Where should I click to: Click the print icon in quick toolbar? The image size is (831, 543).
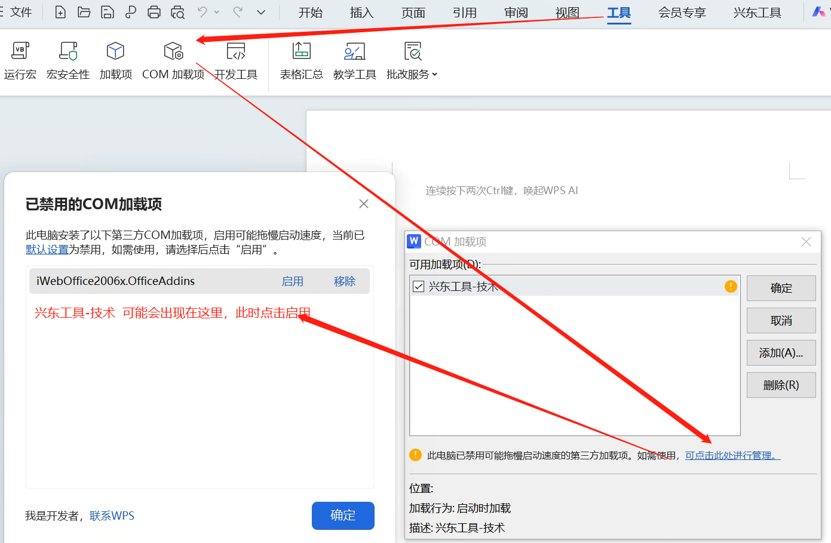154,13
